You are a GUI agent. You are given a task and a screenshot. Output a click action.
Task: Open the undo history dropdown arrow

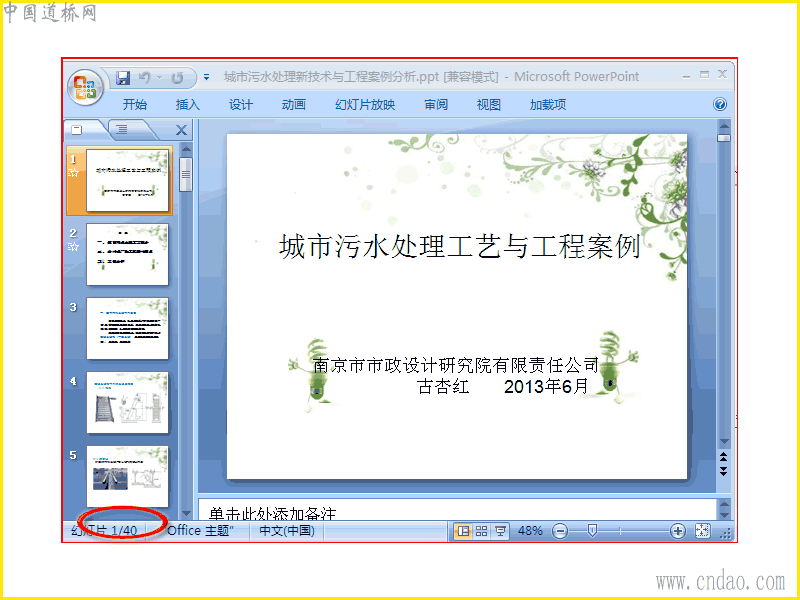click(159, 78)
